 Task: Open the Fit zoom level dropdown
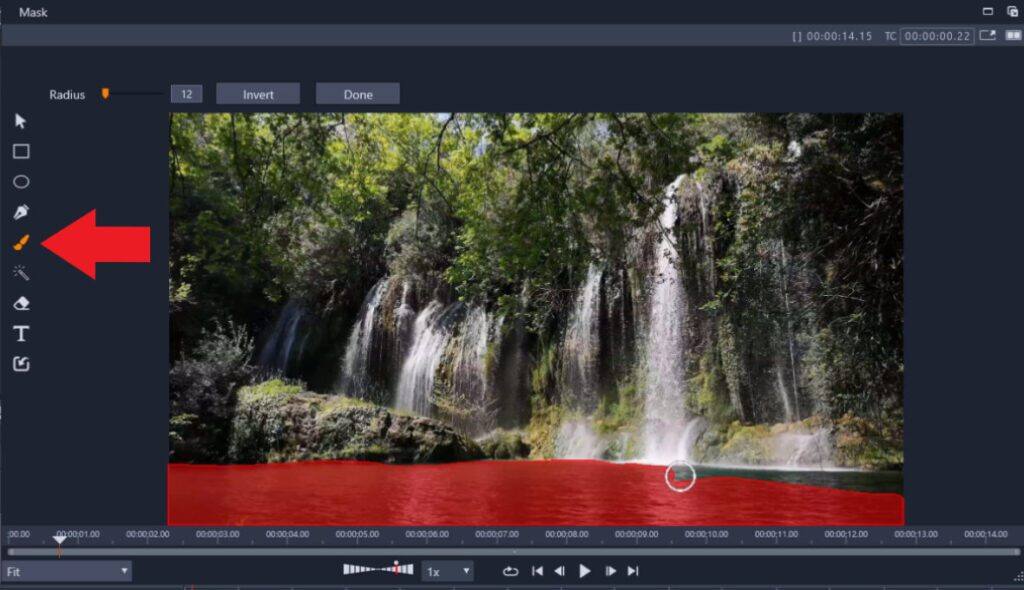[65, 571]
